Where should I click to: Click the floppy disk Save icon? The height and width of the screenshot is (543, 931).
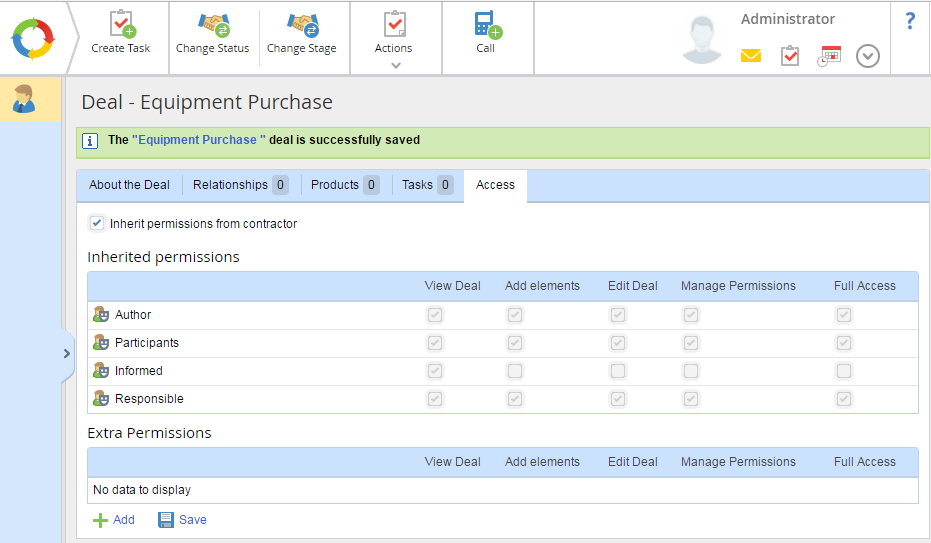coord(166,520)
